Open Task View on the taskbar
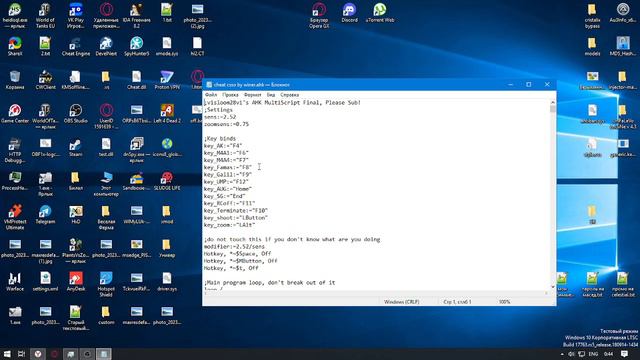Viewport: 640px width, 360px height. point(22,354)
